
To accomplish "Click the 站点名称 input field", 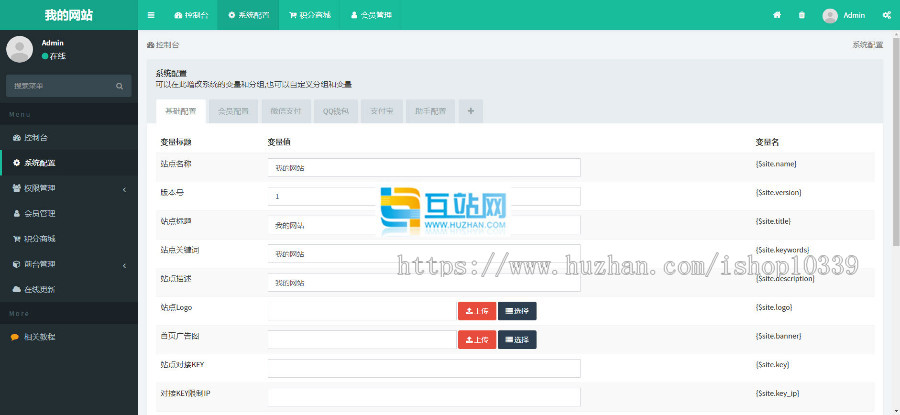I will click(424, 168).
